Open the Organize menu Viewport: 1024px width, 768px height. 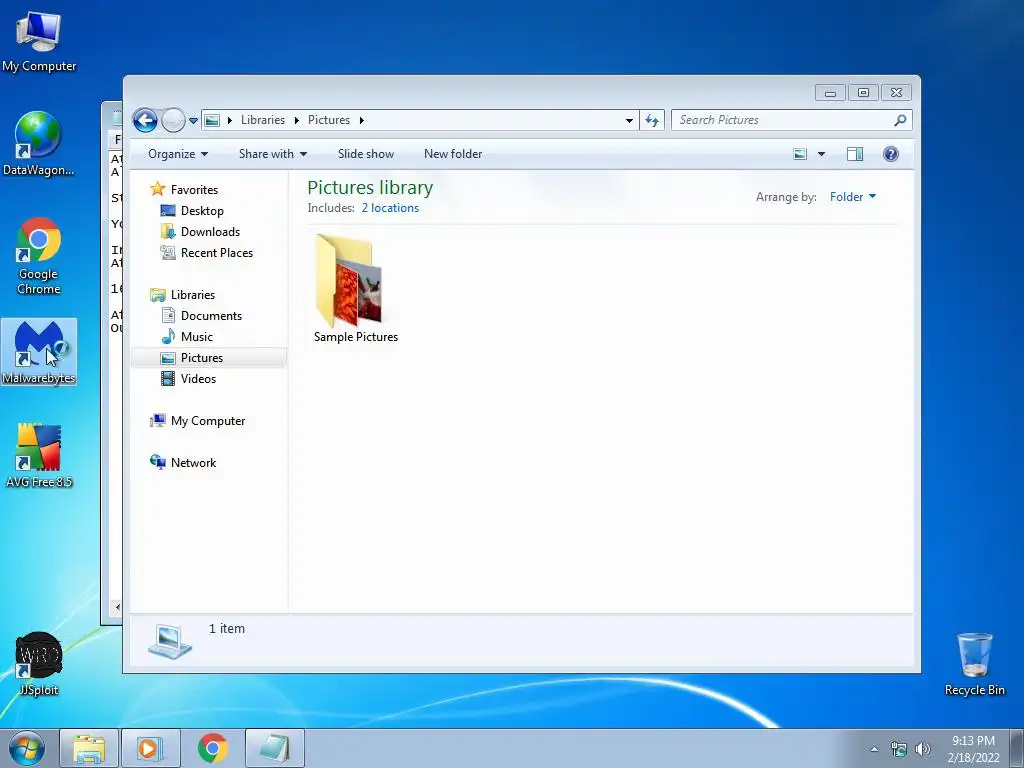coord(178,154)
